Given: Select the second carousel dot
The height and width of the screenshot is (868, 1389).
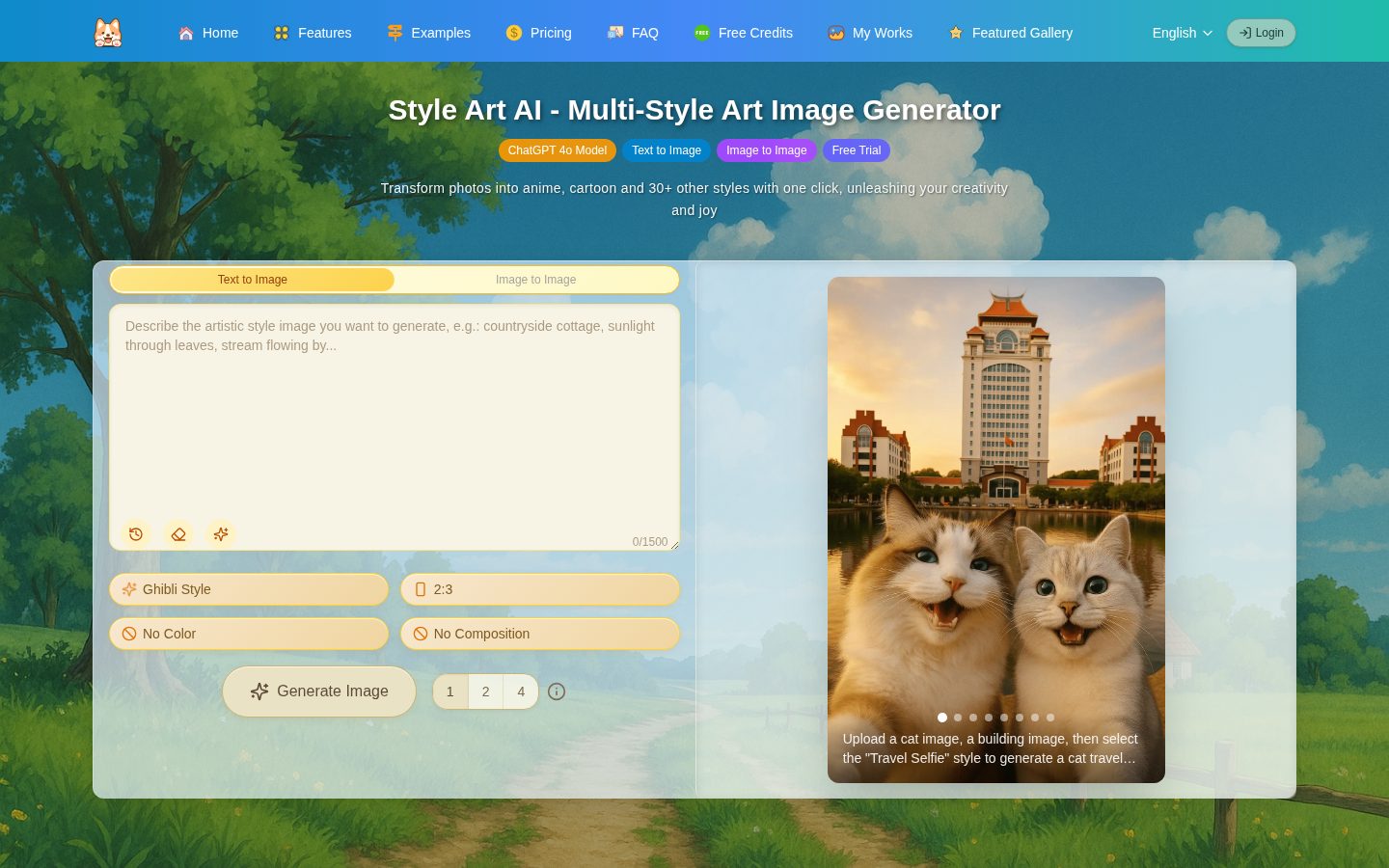Looking at the screenshot, I should coord(958,718).
